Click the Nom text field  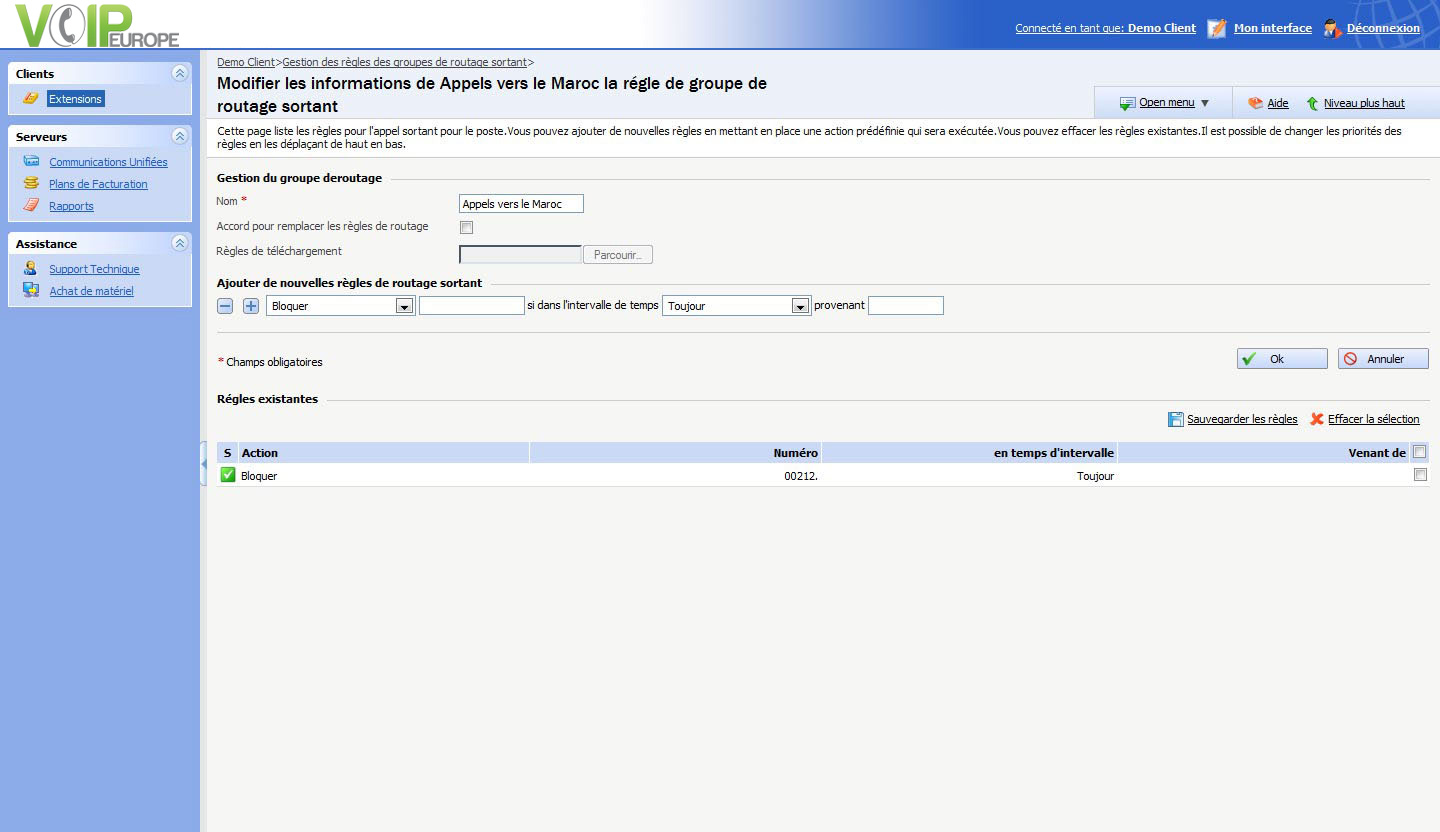click(520, 204)
